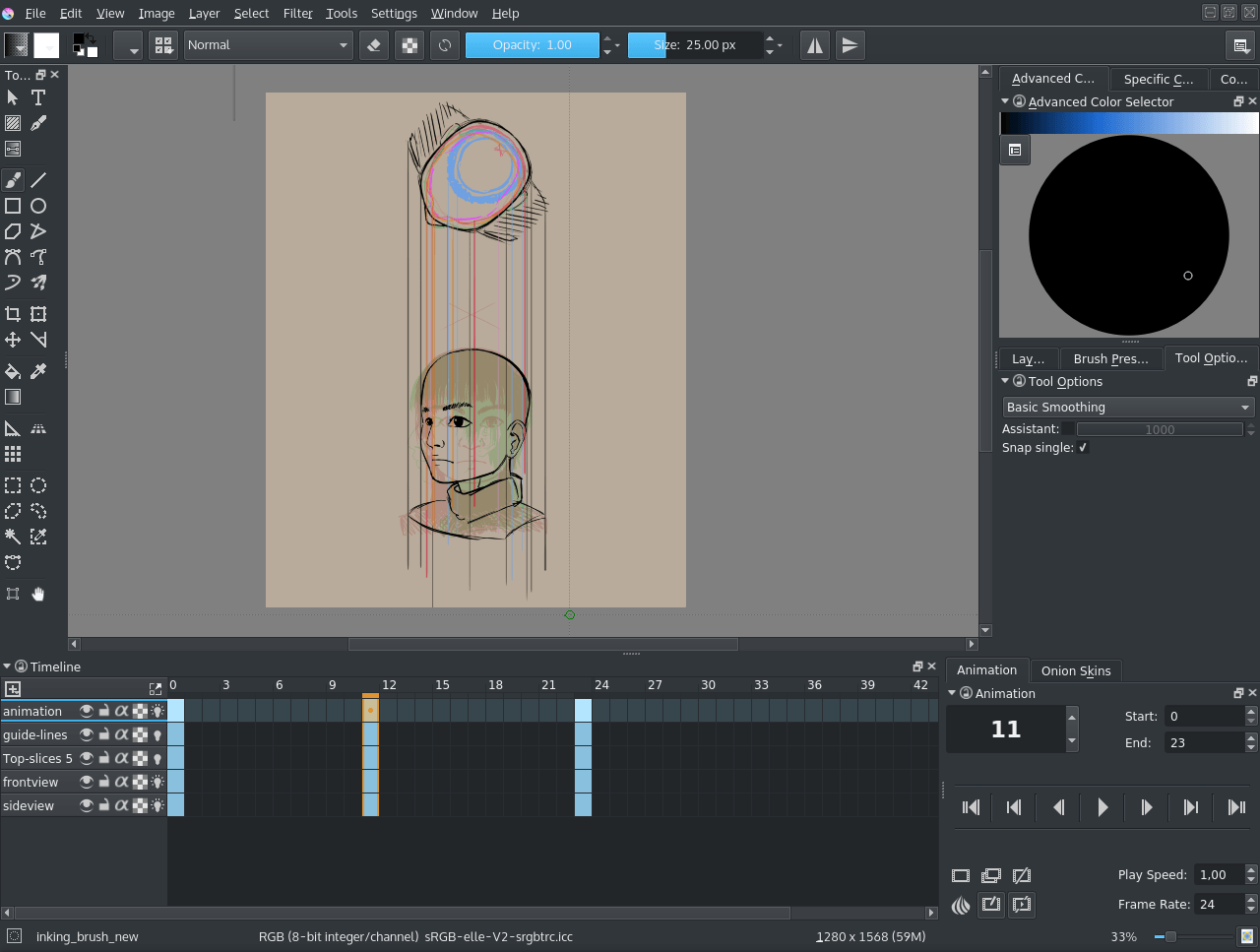Select the Move tool
1260x952 pixels.
(x=13, y=339)
